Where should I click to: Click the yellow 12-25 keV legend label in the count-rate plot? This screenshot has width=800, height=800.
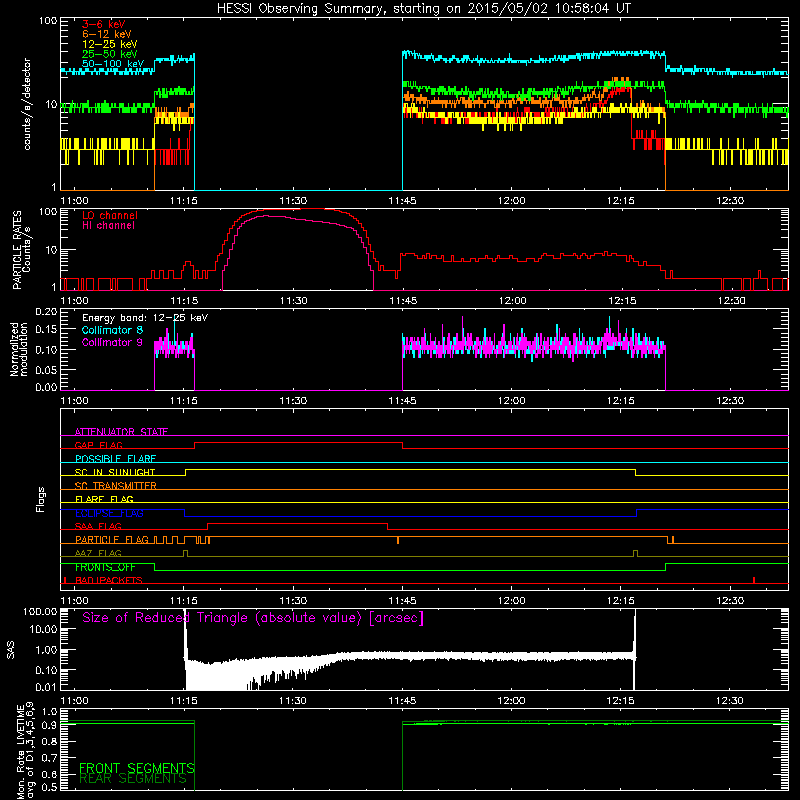click(x=110, y=44)
